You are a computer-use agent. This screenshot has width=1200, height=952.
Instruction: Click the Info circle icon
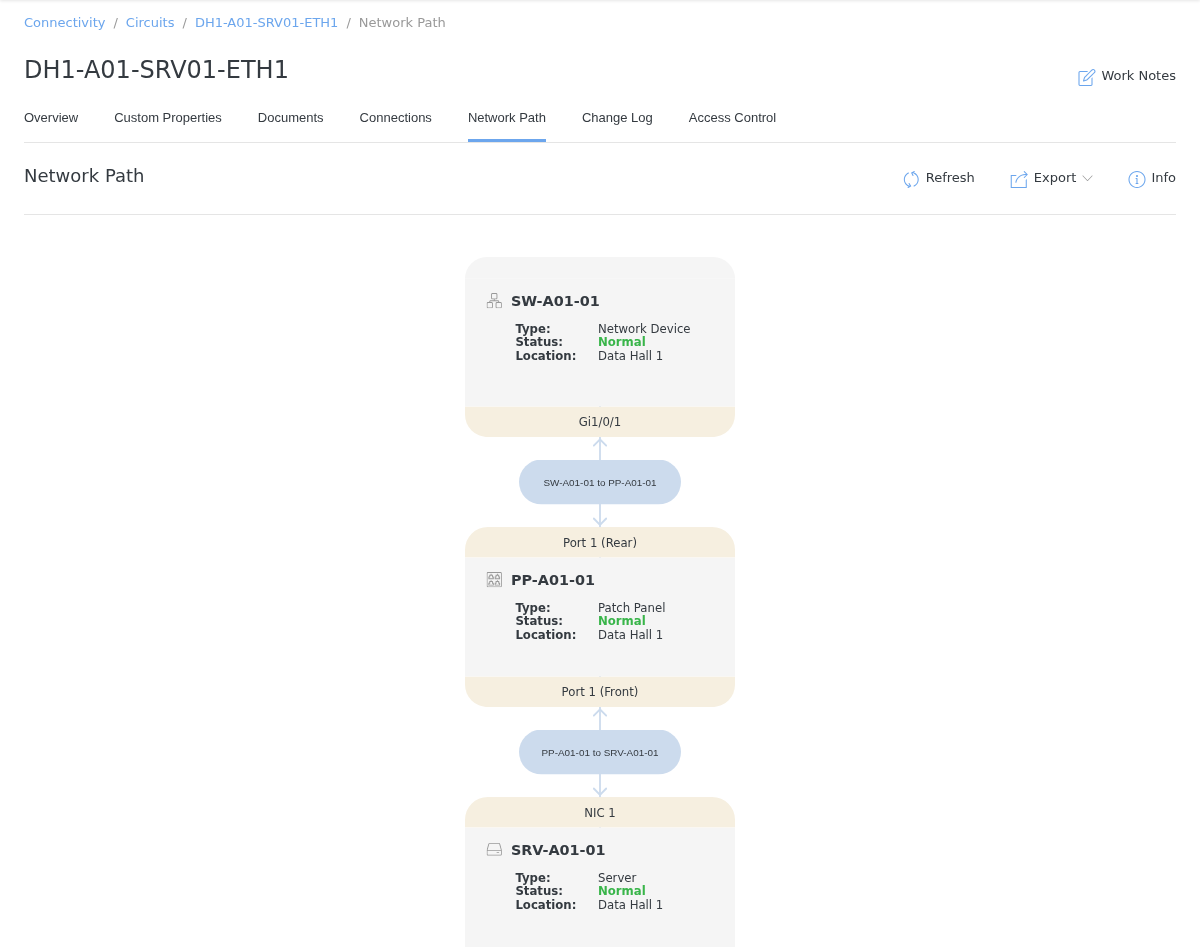(x=1137, y=179)
